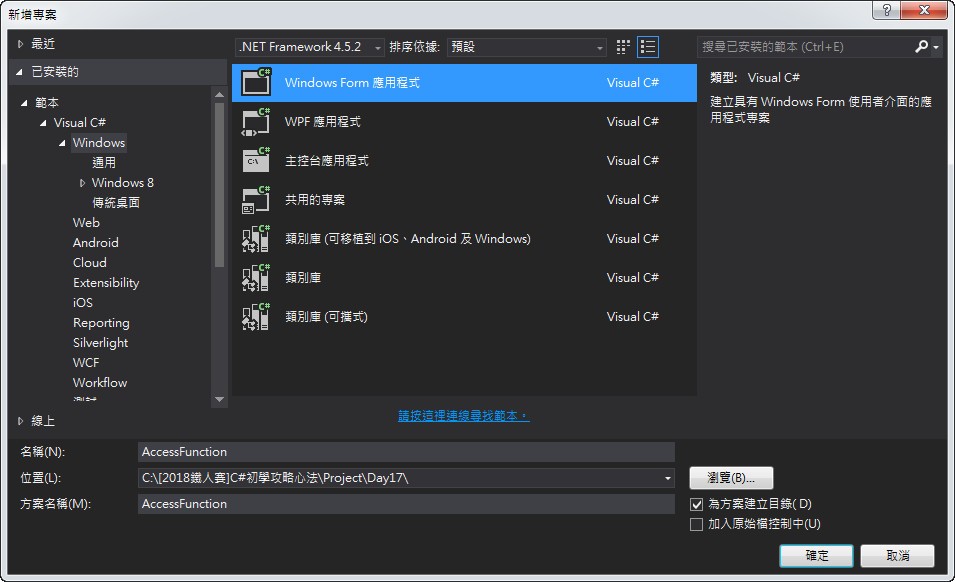Screen dimensions: 955x582
Task: Click the portable 類別庫 iOS Android icon
Action: point(256,239)
